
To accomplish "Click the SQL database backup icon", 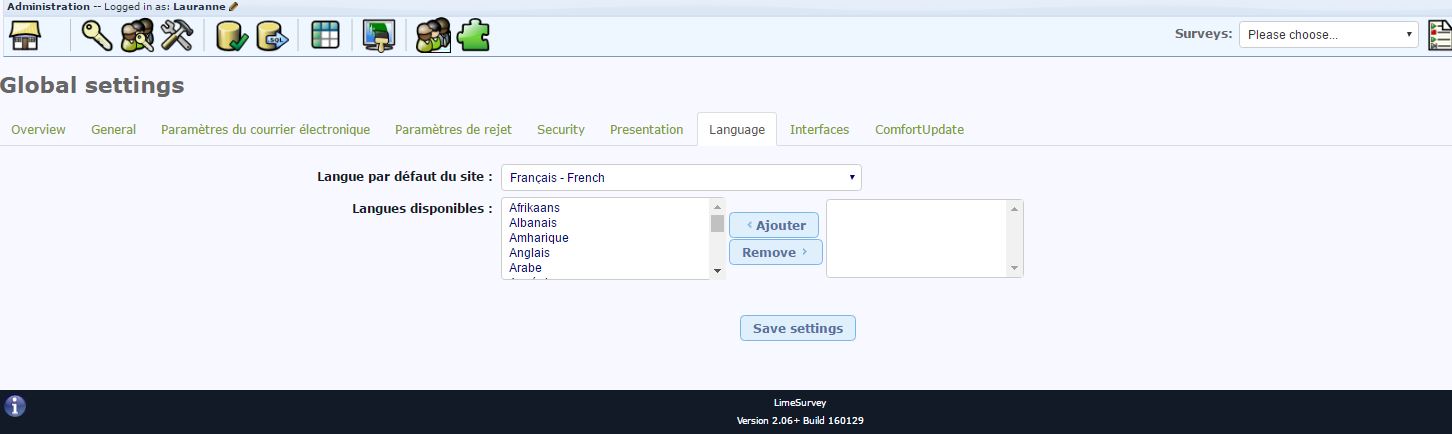I will click(272, 36).
